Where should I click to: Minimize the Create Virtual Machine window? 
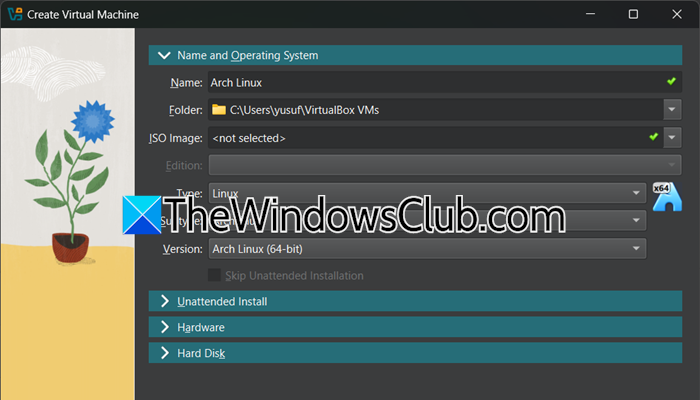(591, 14)
